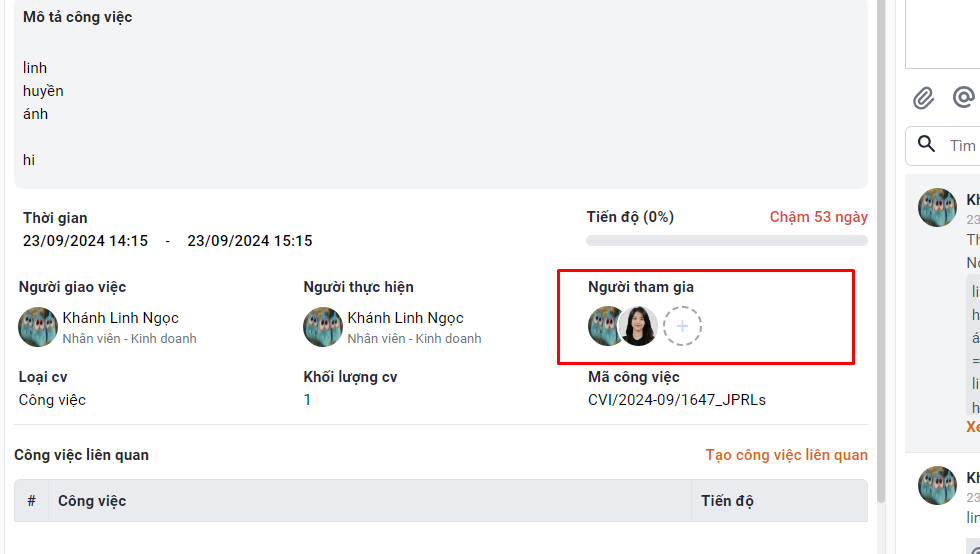Click the @ mention icon
The width and height of the screenshot is (980, 554).
963,97
